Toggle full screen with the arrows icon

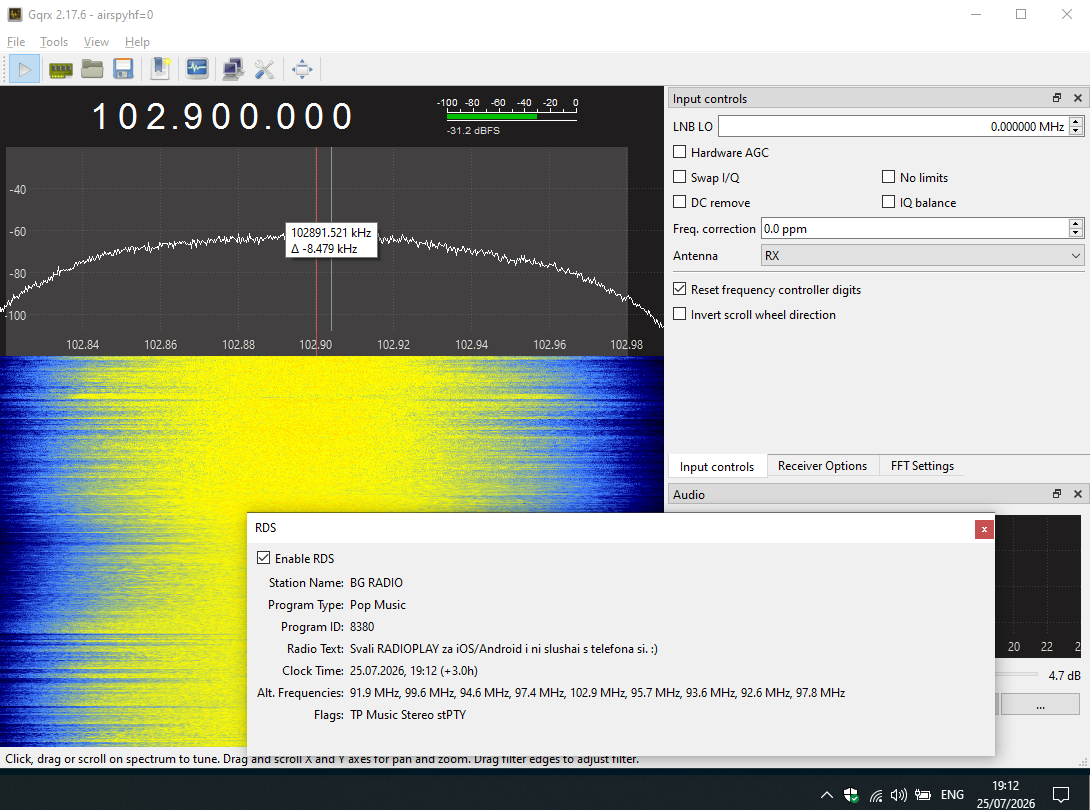pos(302,69)
